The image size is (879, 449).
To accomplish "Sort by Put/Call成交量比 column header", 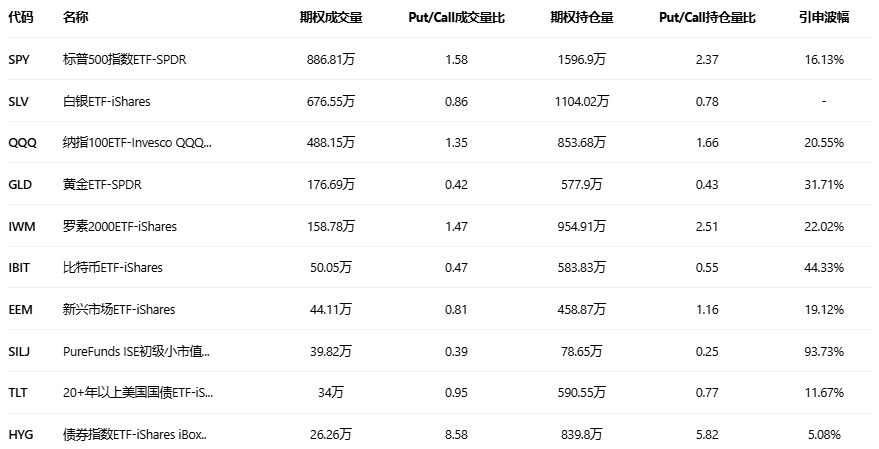I will [456, 18].
